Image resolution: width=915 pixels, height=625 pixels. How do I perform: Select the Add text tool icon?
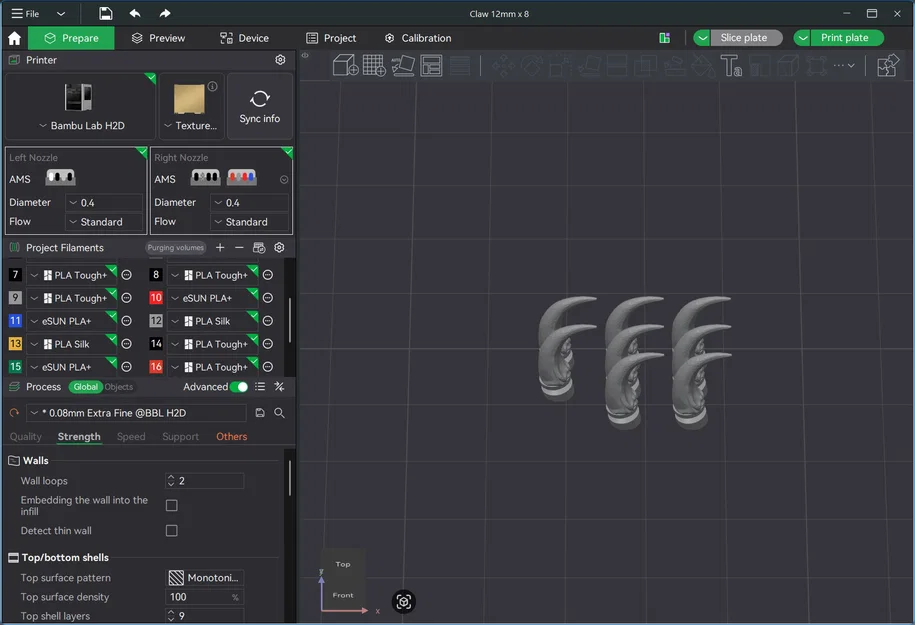point(731,65)
